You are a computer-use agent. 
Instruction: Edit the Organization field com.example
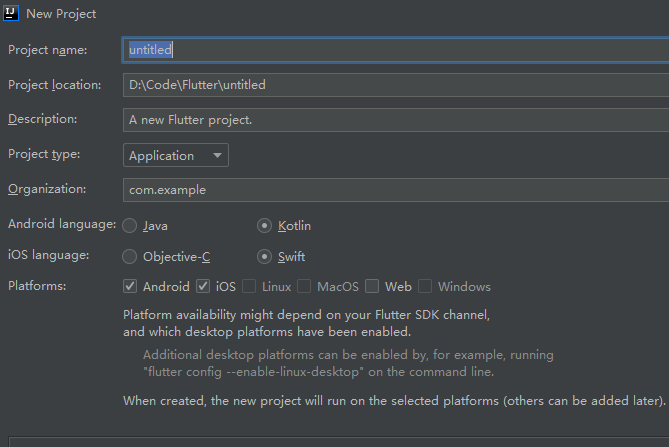(x=396, y=190)
